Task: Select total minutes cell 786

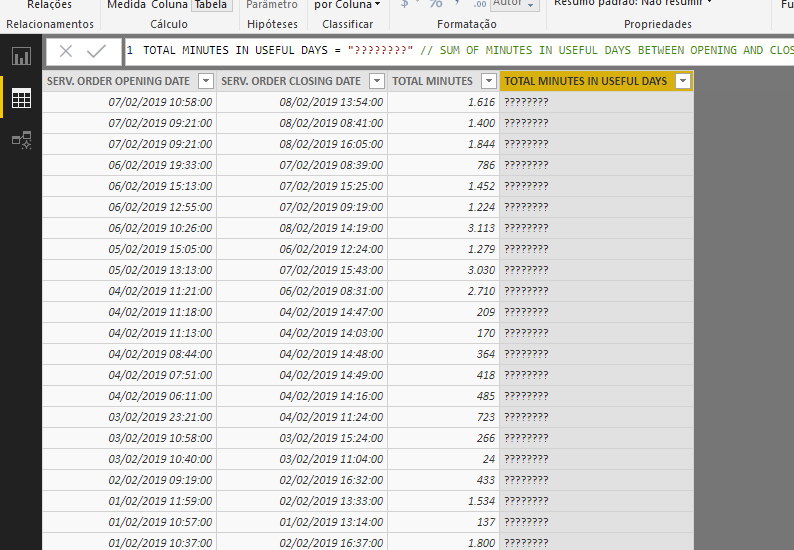Action: click(x=444, y=165)
